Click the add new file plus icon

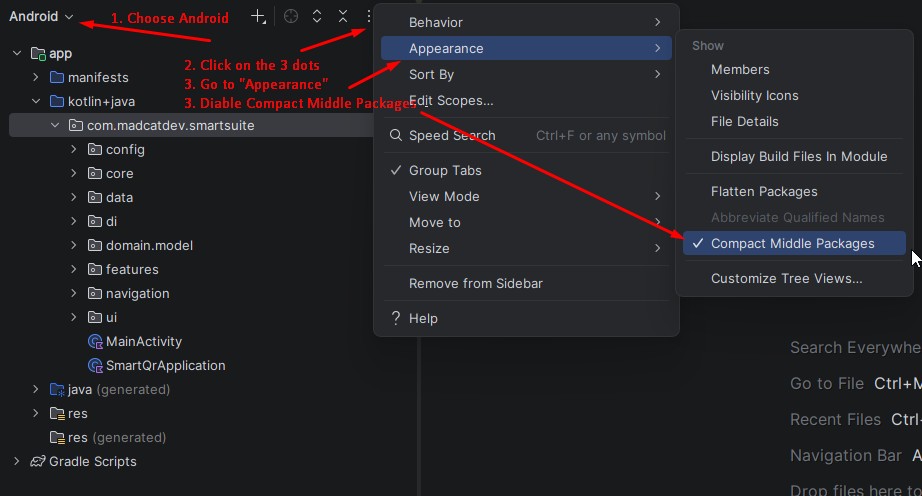pyautogui.click(x=258, y=16)
